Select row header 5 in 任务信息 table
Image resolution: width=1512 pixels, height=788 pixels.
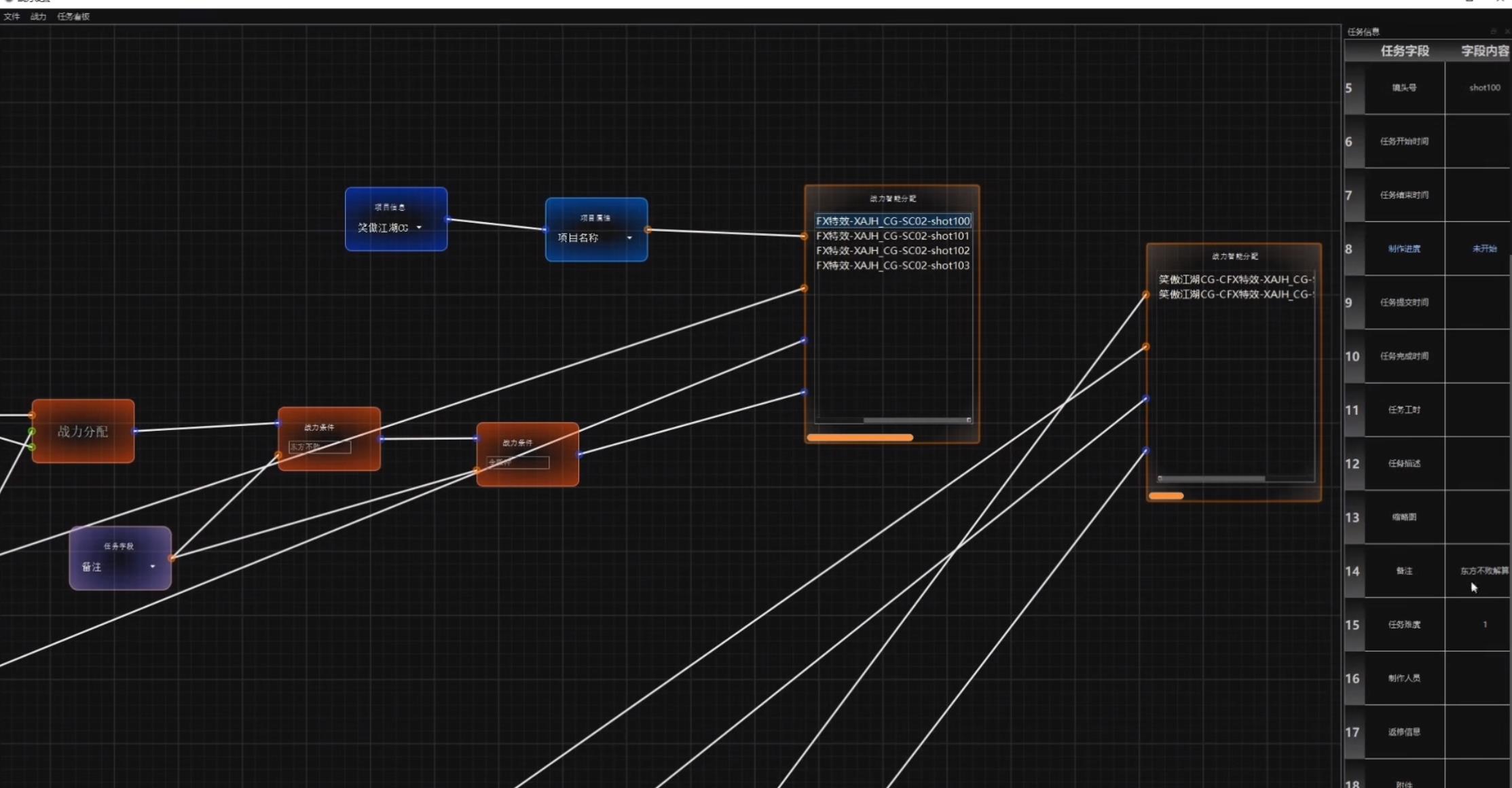click(x=1354, y=88)
